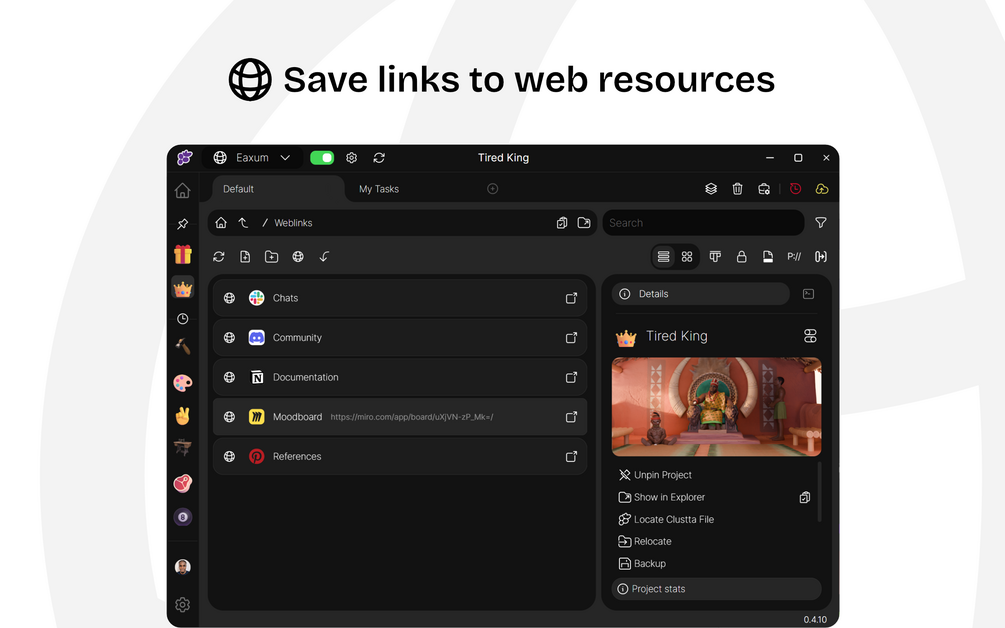The image size is (1005, 628).
Task: Focus the Search input field
Action: click(703, 223)
